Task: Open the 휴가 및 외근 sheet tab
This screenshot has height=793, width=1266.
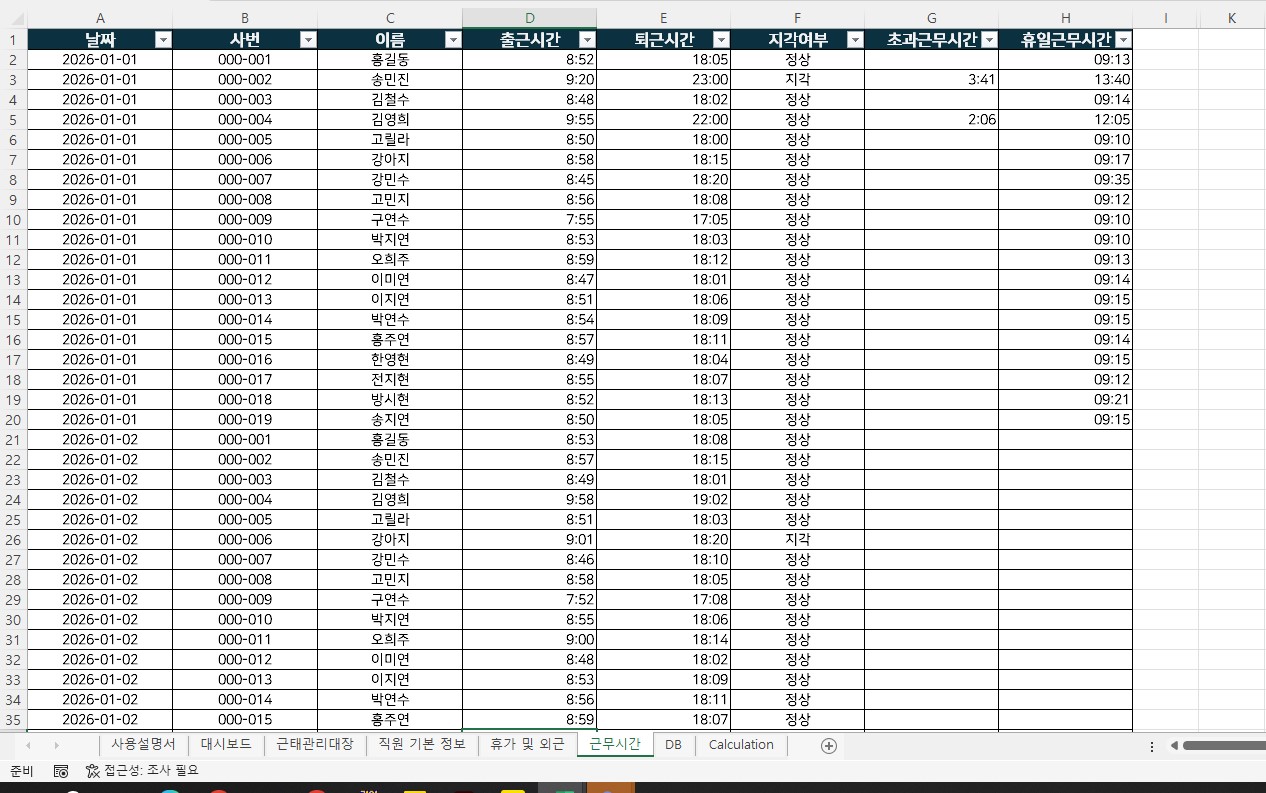Action: coord(527,745)
